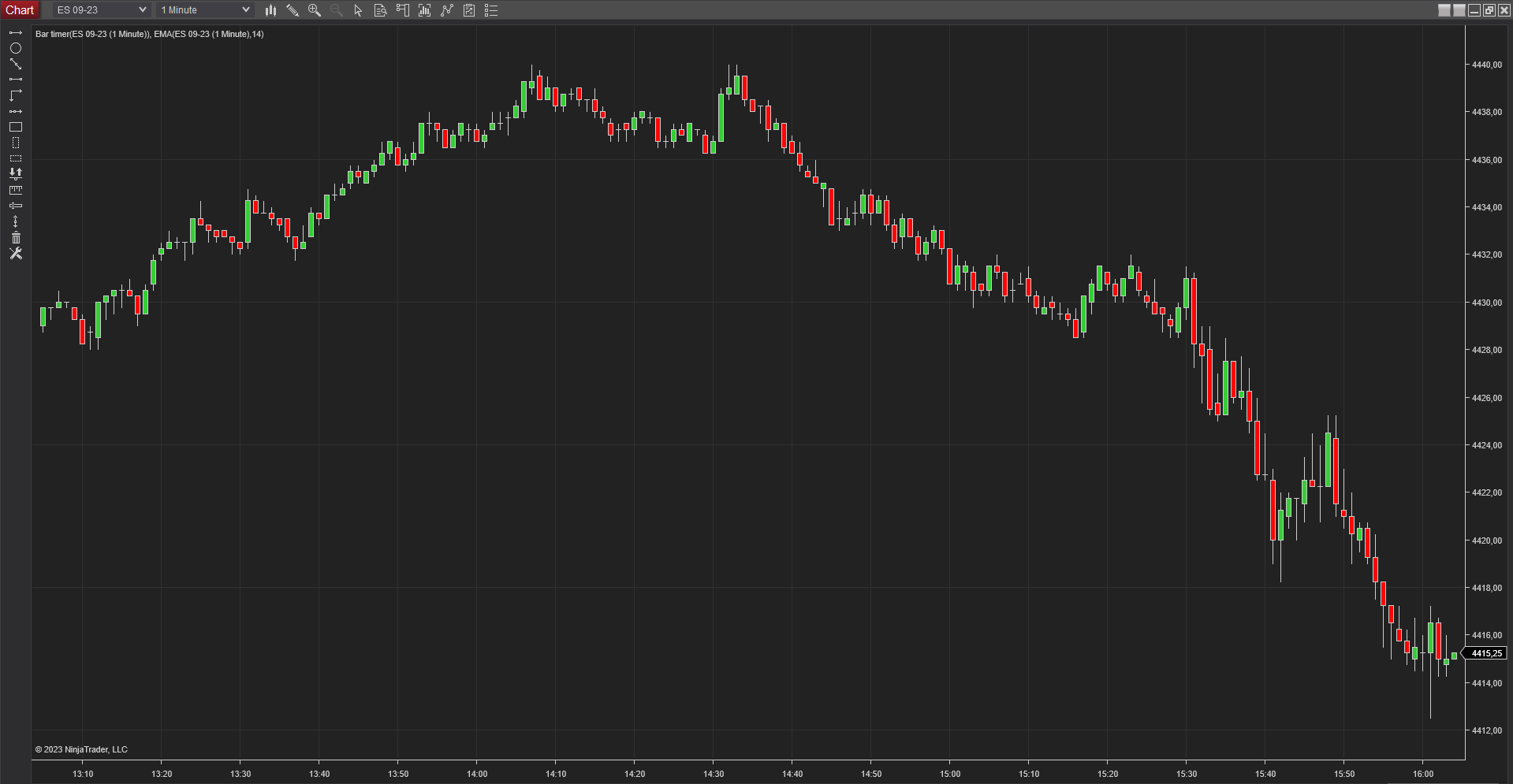
Task: Select the Risk-Reward arrows tool
Action: click(x=15, y=174)
